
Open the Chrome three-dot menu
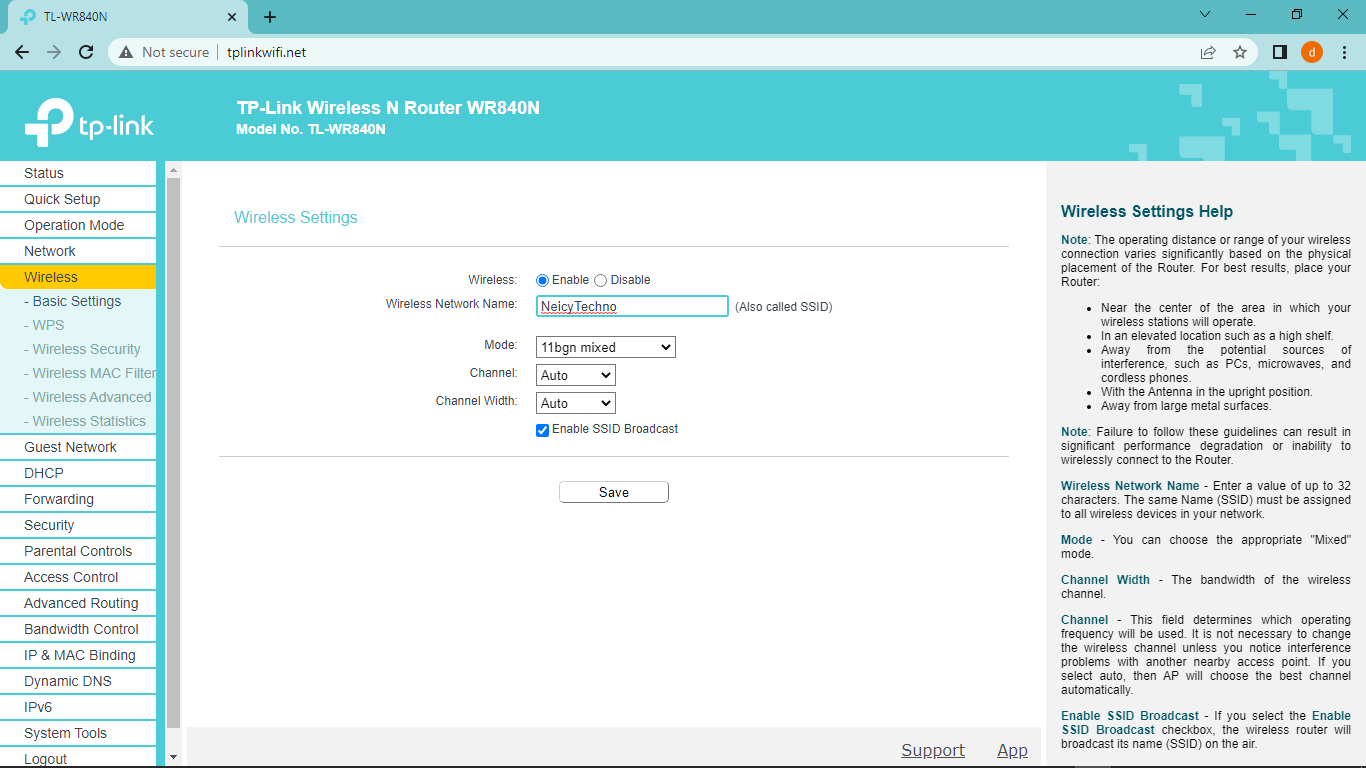pyautogui.click(x=1344, y=52)
